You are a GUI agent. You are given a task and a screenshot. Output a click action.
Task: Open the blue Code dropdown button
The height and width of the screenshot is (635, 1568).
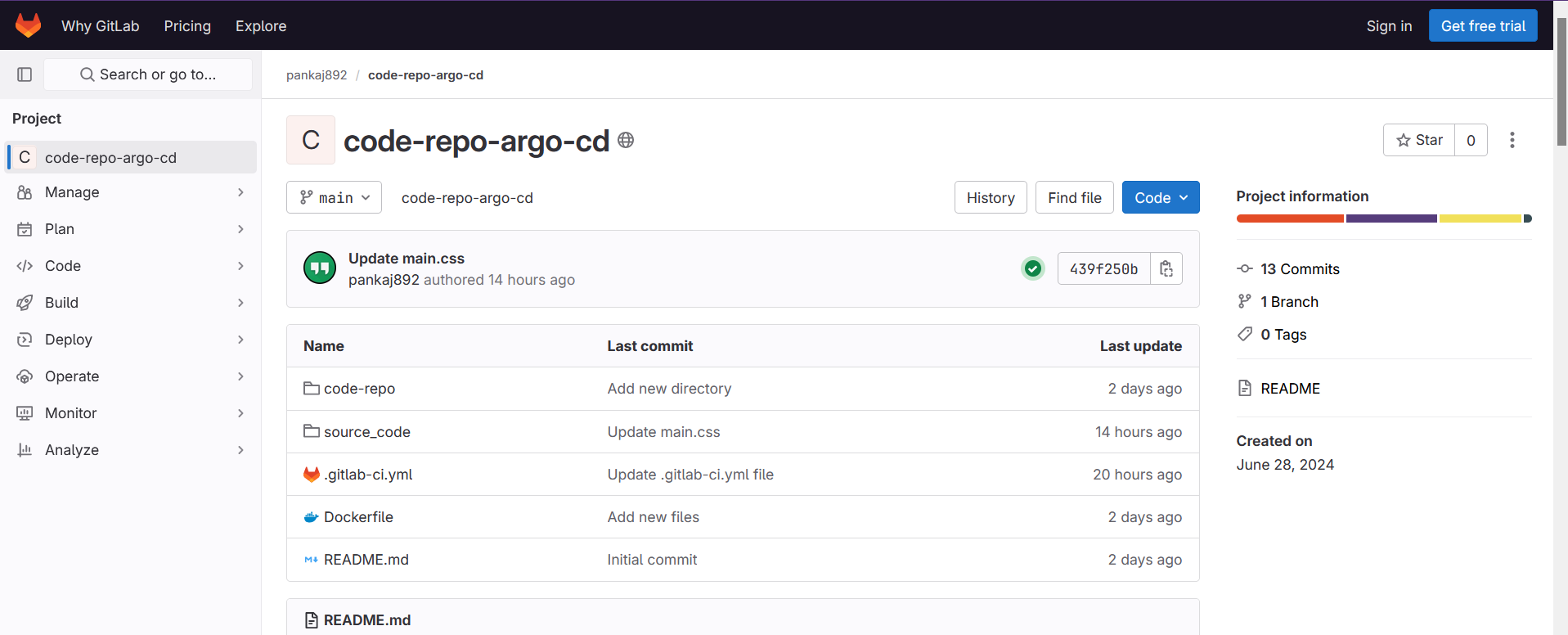coord(1161,197)
